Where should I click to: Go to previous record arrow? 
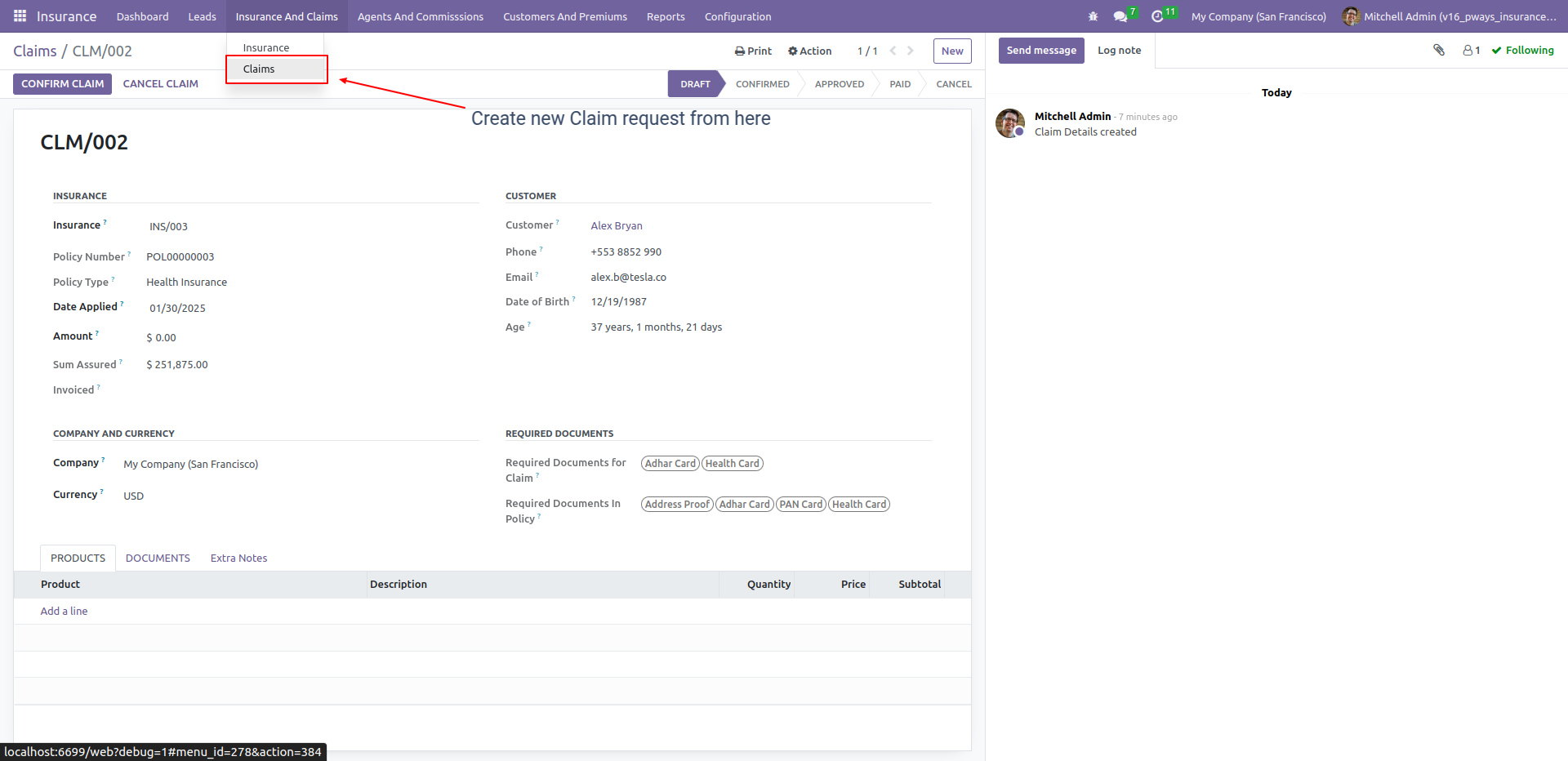(893, 51)
